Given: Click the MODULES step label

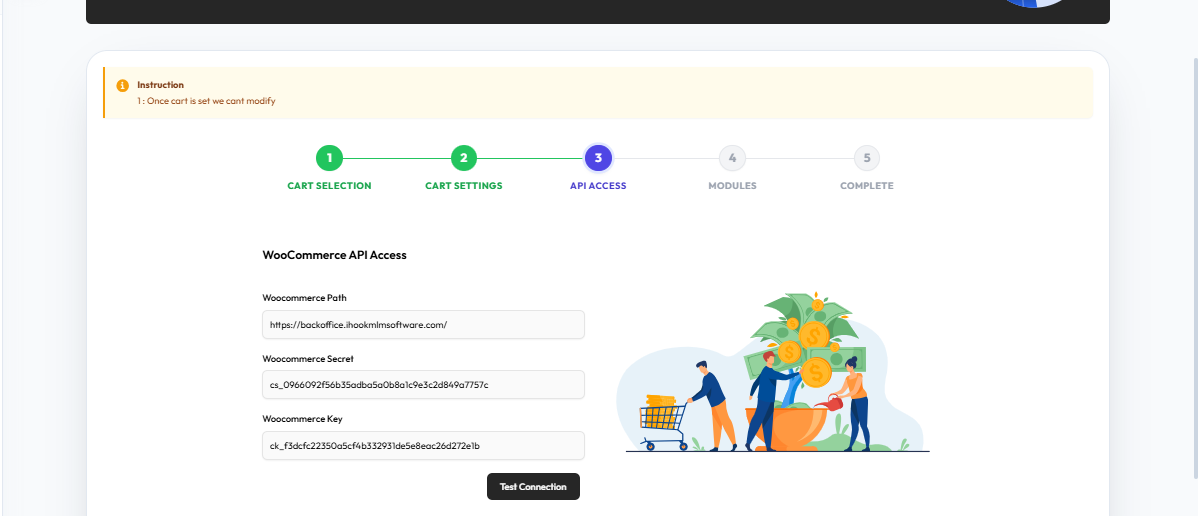Looking at the screenshot, I should coord(732,186).
